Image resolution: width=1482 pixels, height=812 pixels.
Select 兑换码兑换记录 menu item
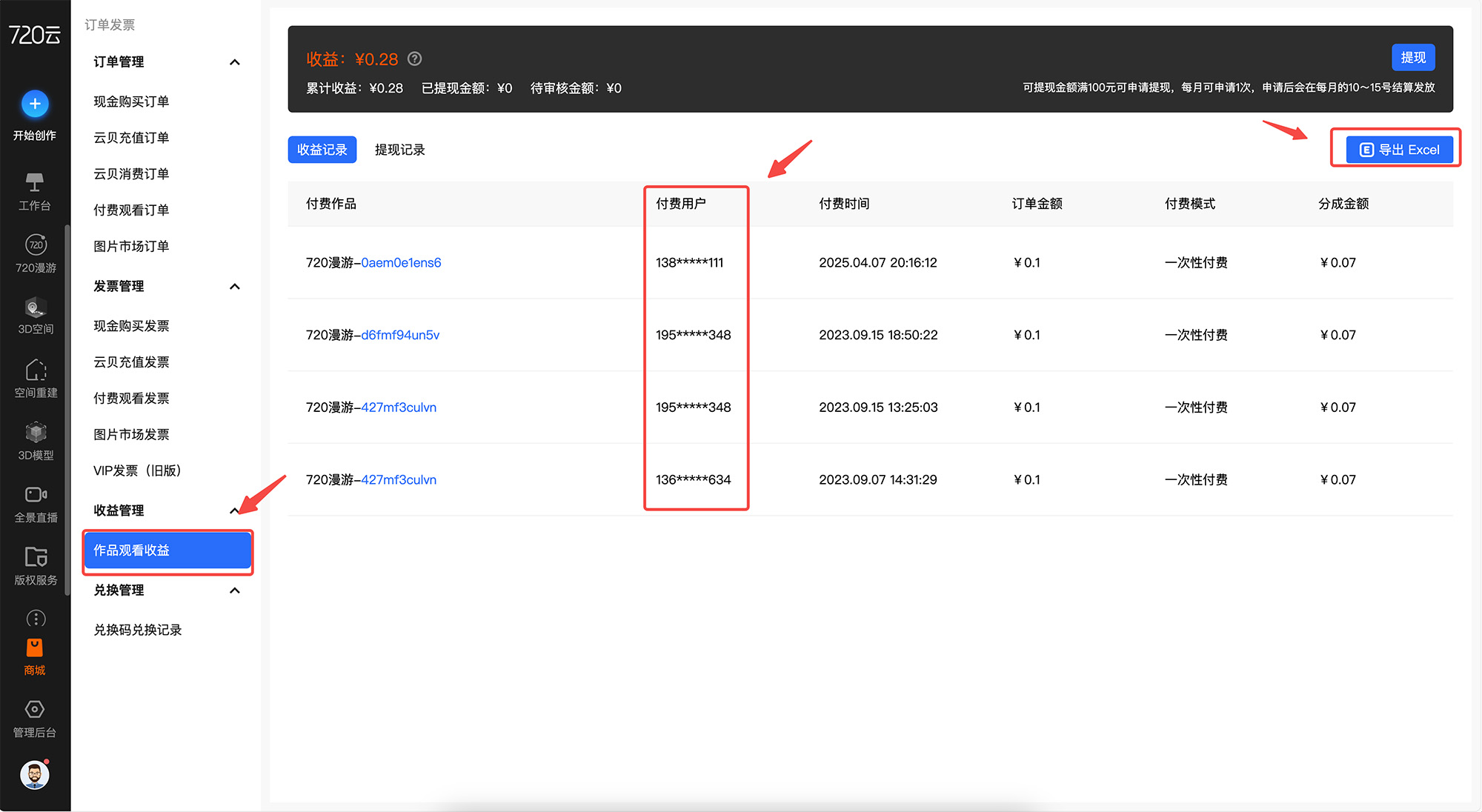(x=138, y=630)
